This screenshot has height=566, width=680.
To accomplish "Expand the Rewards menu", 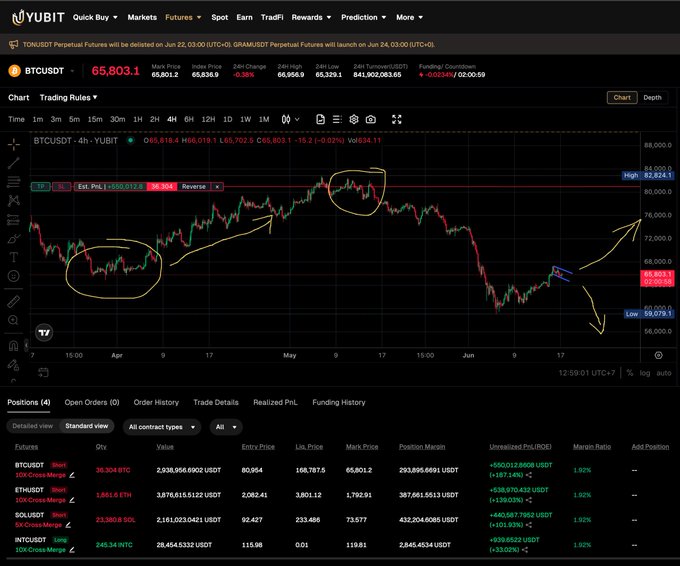I will click(x=311, y=17).
